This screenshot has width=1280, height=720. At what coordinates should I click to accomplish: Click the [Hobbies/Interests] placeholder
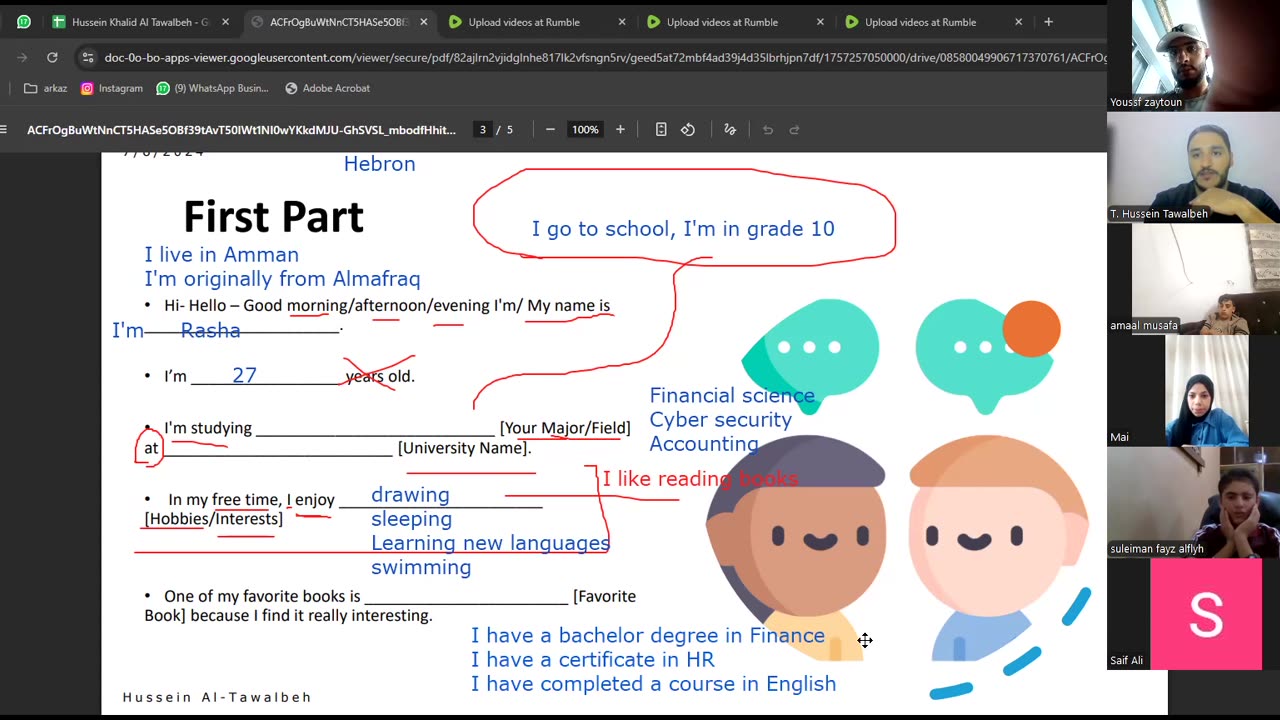point(214,519)
